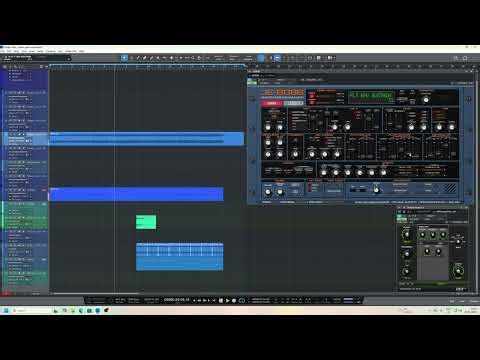This screenshot has height=360, width=480.
Task: Select the small green clip in the arrangement
Action: (146, 222)
